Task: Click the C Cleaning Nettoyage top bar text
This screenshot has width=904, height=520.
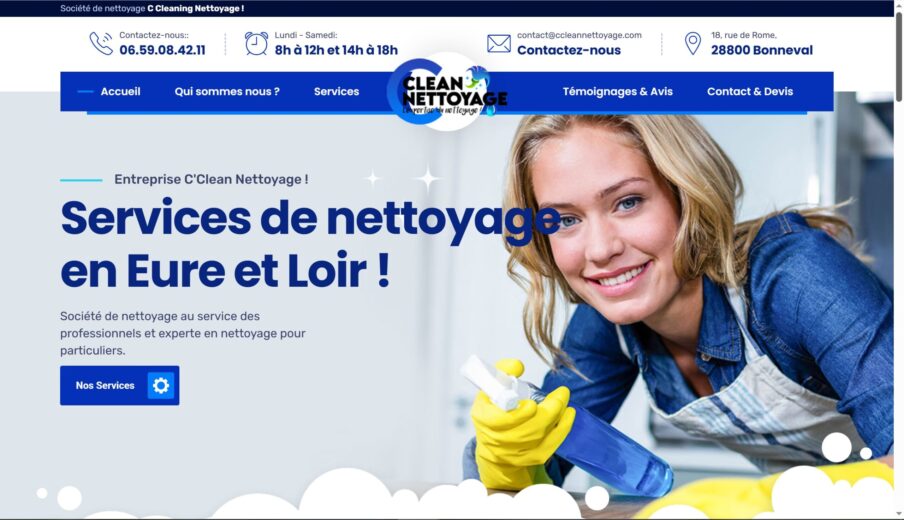Action: [x=195, y=9]
